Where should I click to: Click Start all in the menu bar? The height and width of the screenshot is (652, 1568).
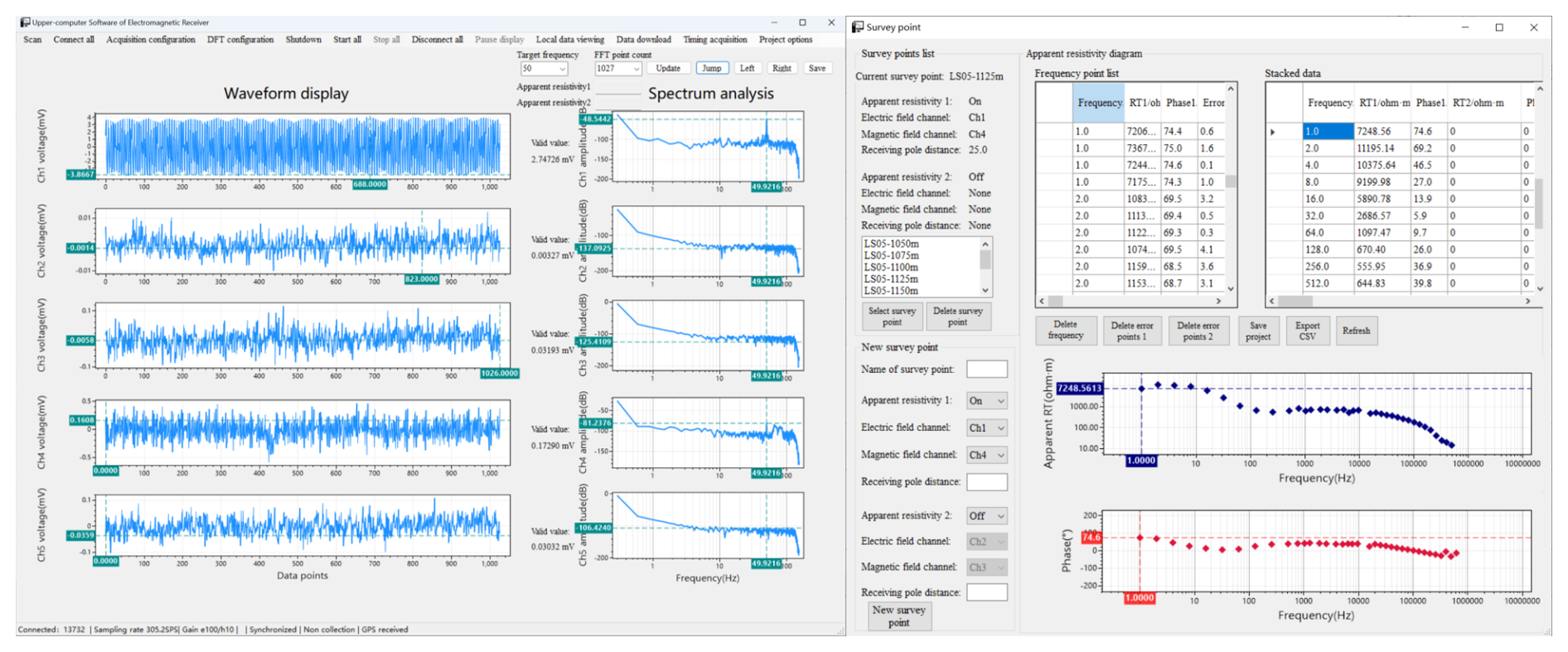click(346, 40)
